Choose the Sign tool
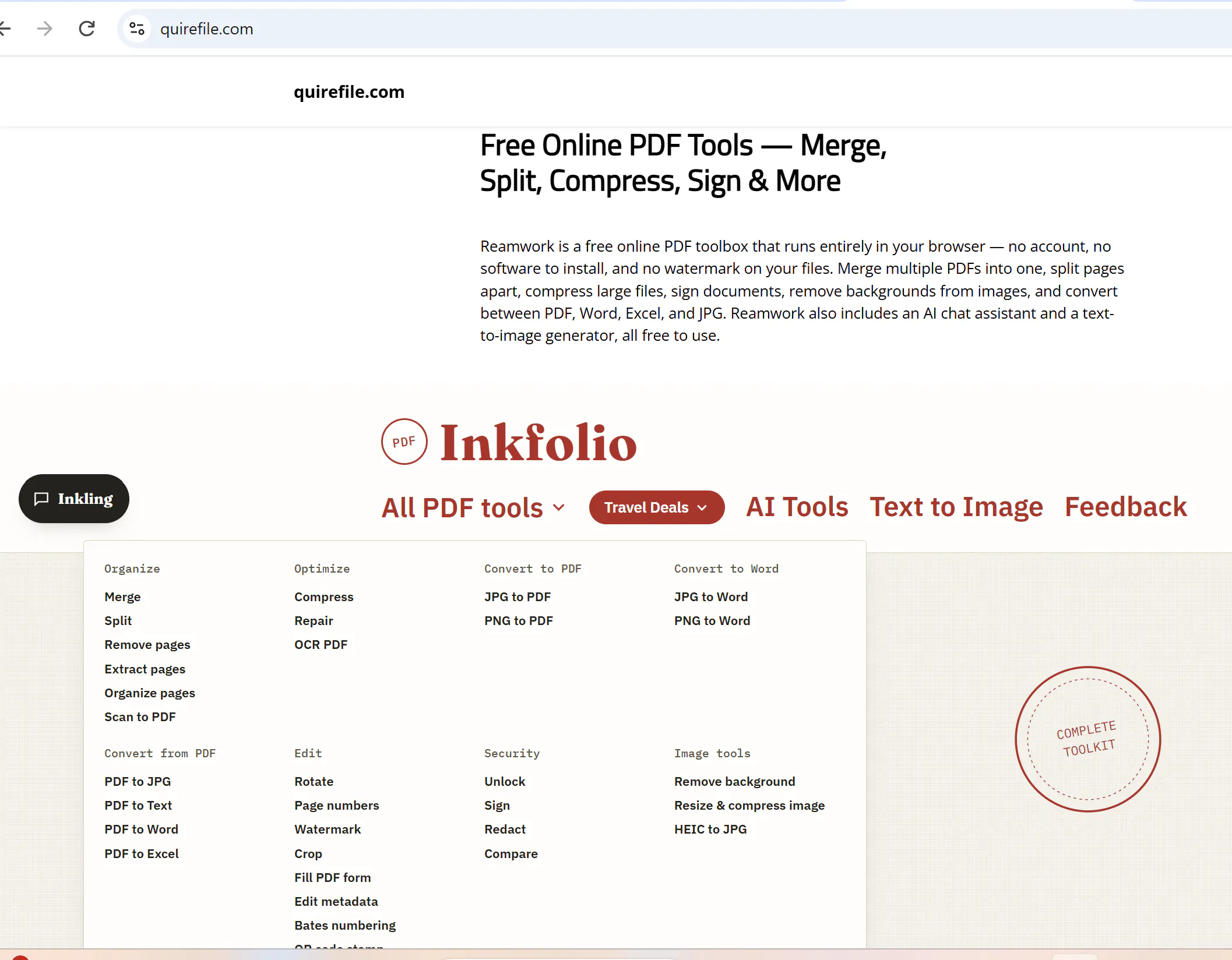This screenshot has height=960, width=1232. click(x=497, y=805)
